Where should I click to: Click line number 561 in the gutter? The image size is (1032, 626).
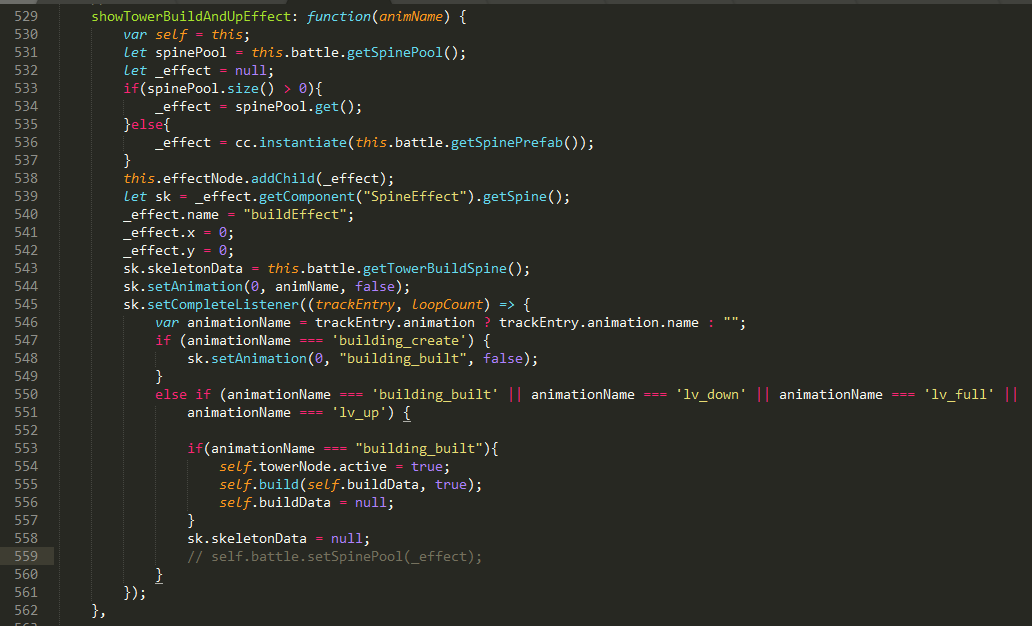26,592
